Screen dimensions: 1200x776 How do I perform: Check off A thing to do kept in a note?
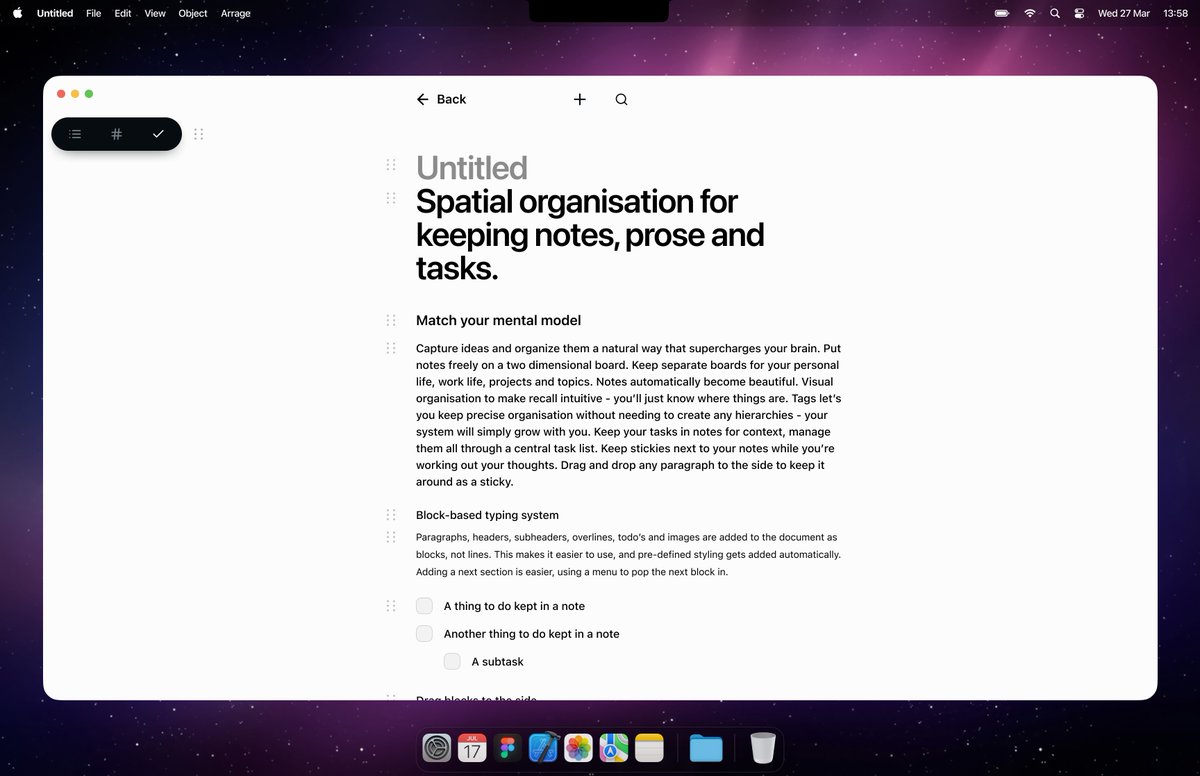(424, 606)
